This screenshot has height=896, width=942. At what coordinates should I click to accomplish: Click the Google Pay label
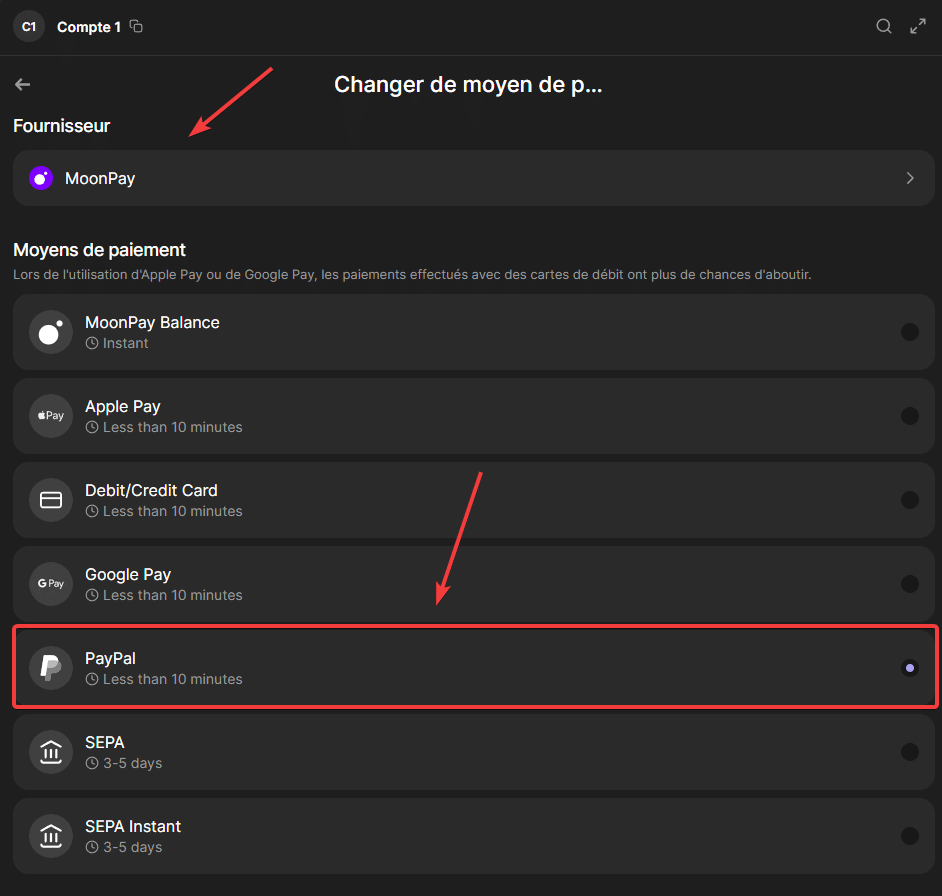pyautogui.click(x=128, y=575)
